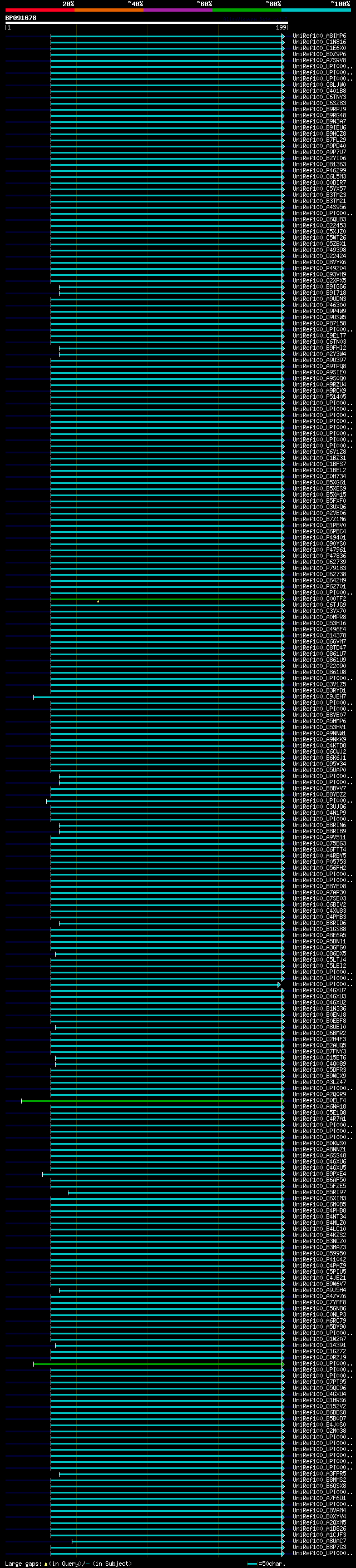
Task: Click the green alignment bar for Q00TF2
Action: click(x=167, y=599)
